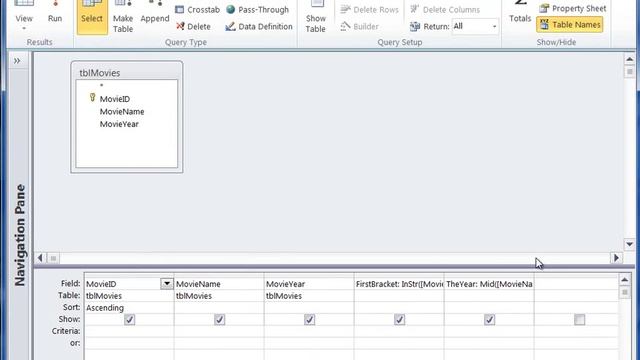Check Show box in empty last column

click(579, 320)
